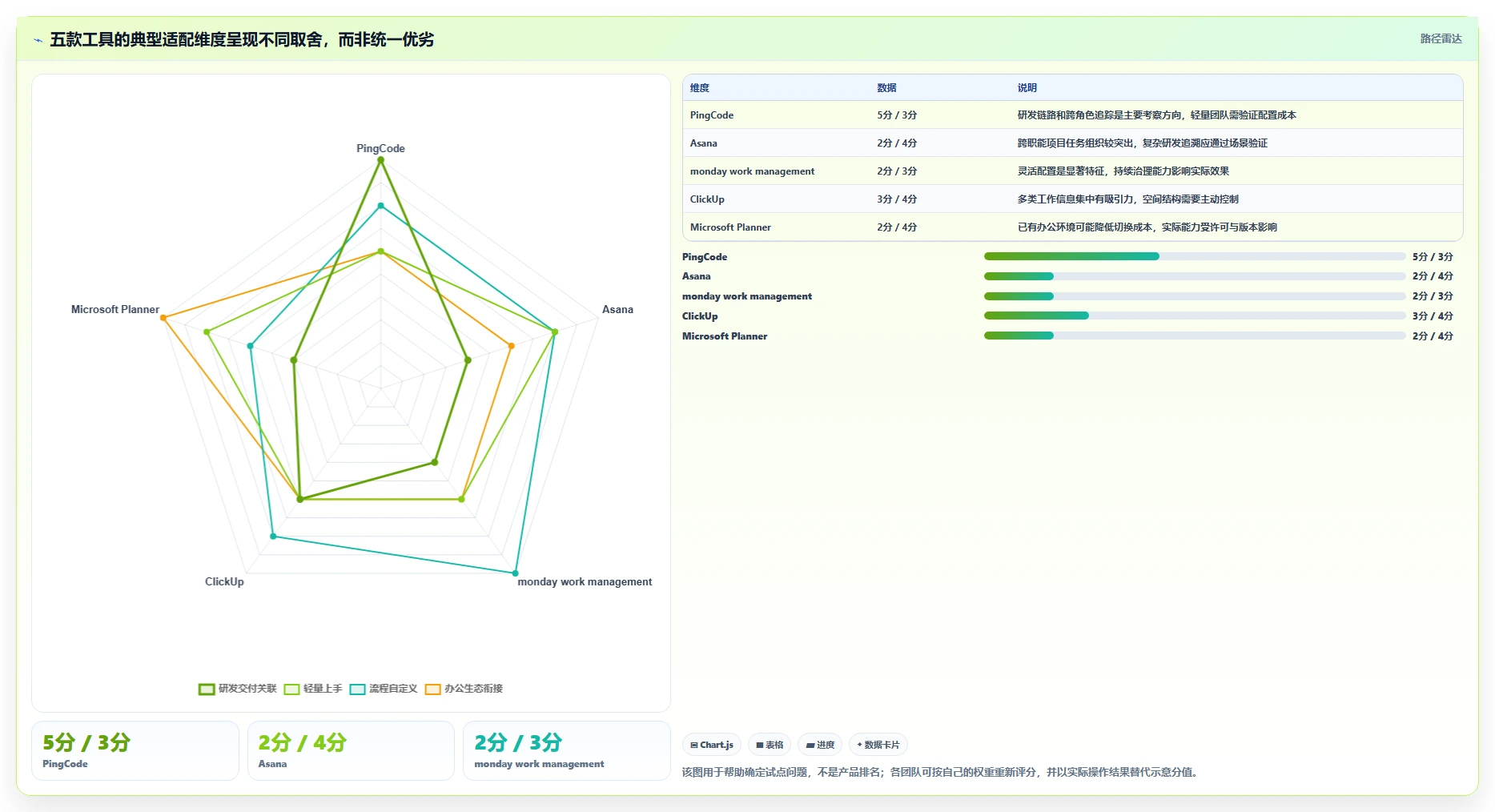Click the 3分 / 4分 value in ClickUp table row

point(897,199)
